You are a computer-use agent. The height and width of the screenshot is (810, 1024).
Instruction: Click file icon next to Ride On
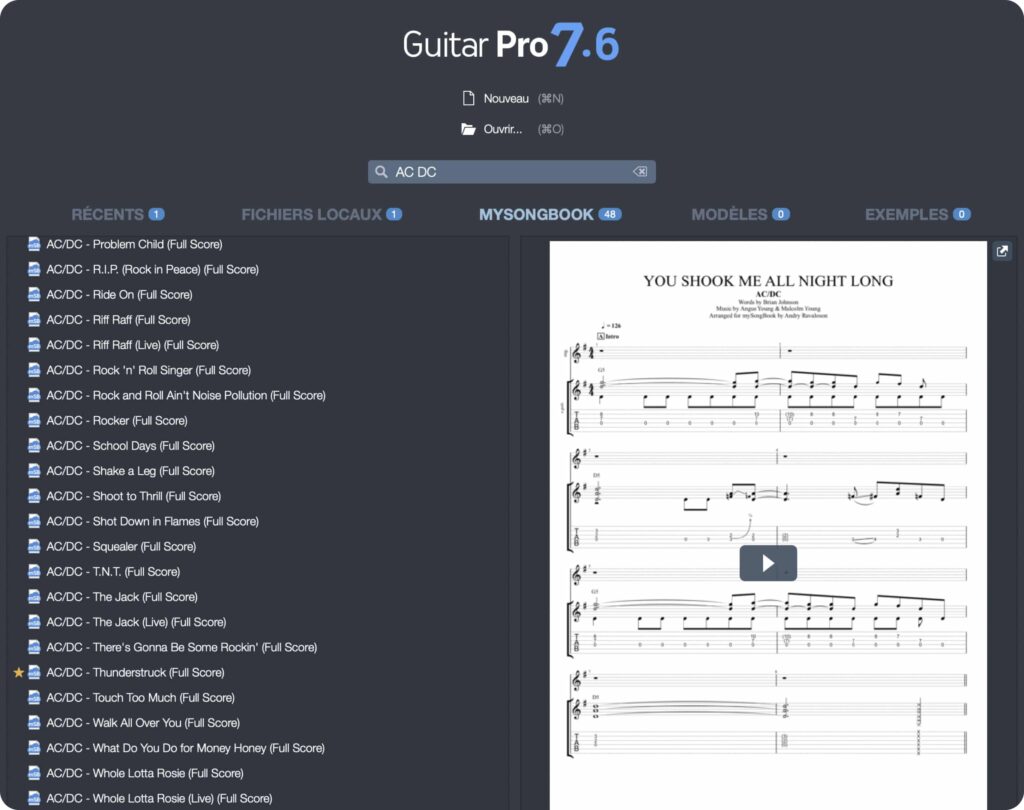pyautogui.click(x=34, y=295)
